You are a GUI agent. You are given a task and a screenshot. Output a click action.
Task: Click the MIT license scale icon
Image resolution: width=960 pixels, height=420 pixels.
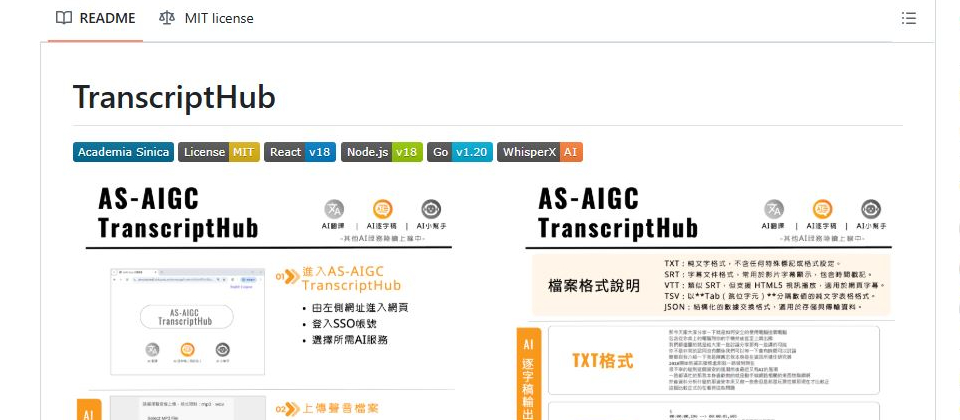[167, 18]
